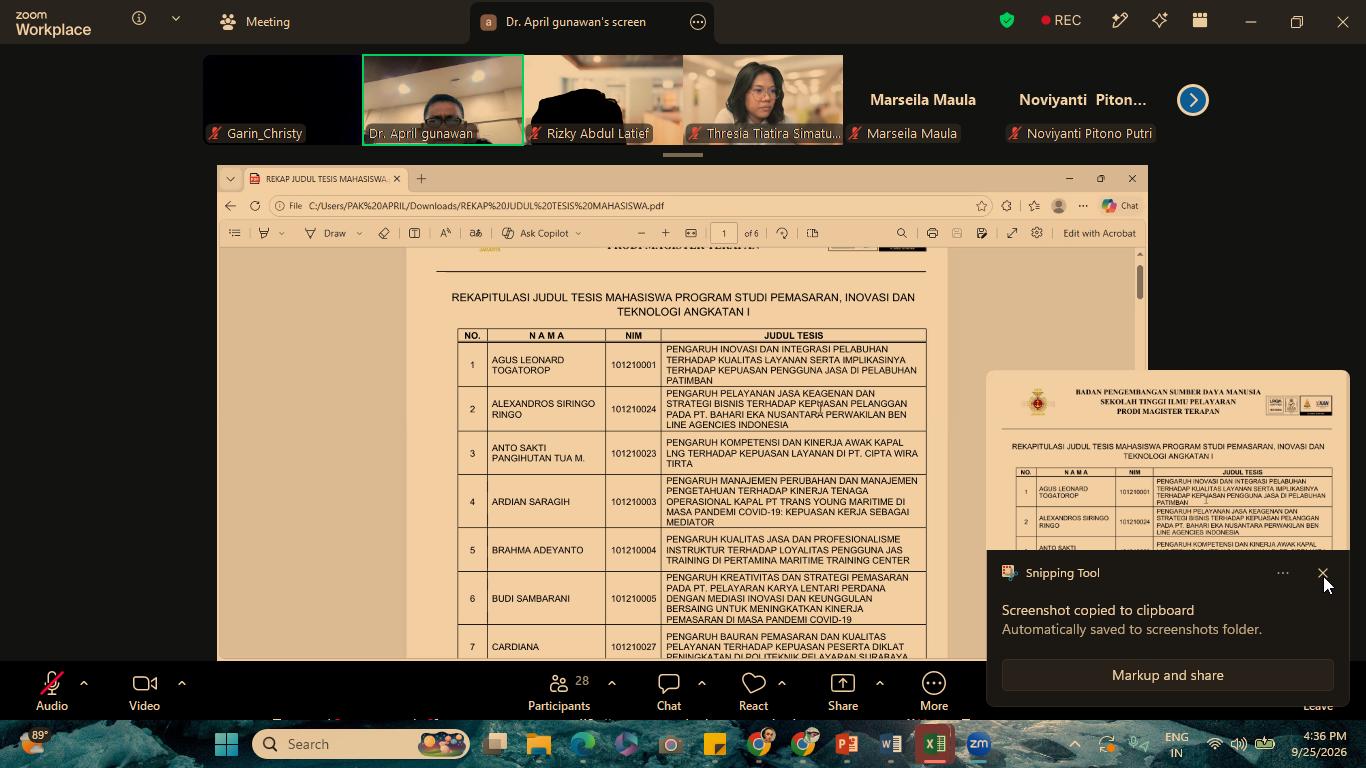Open the React emoji menu

click(754, 692)
